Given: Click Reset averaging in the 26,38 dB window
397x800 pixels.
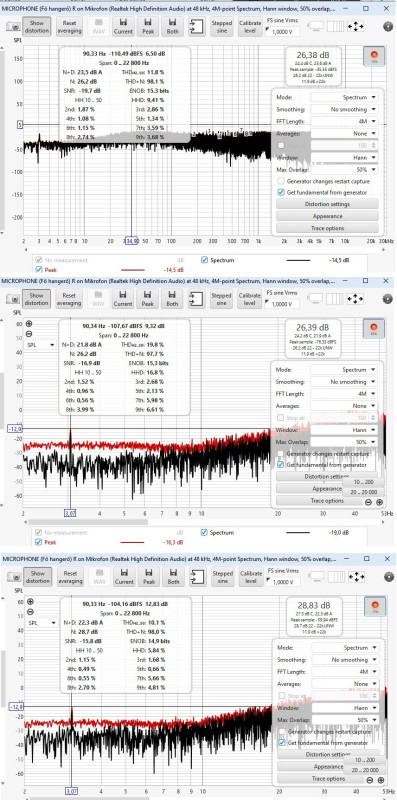Looking at the screenshot, I should point(69,27).
